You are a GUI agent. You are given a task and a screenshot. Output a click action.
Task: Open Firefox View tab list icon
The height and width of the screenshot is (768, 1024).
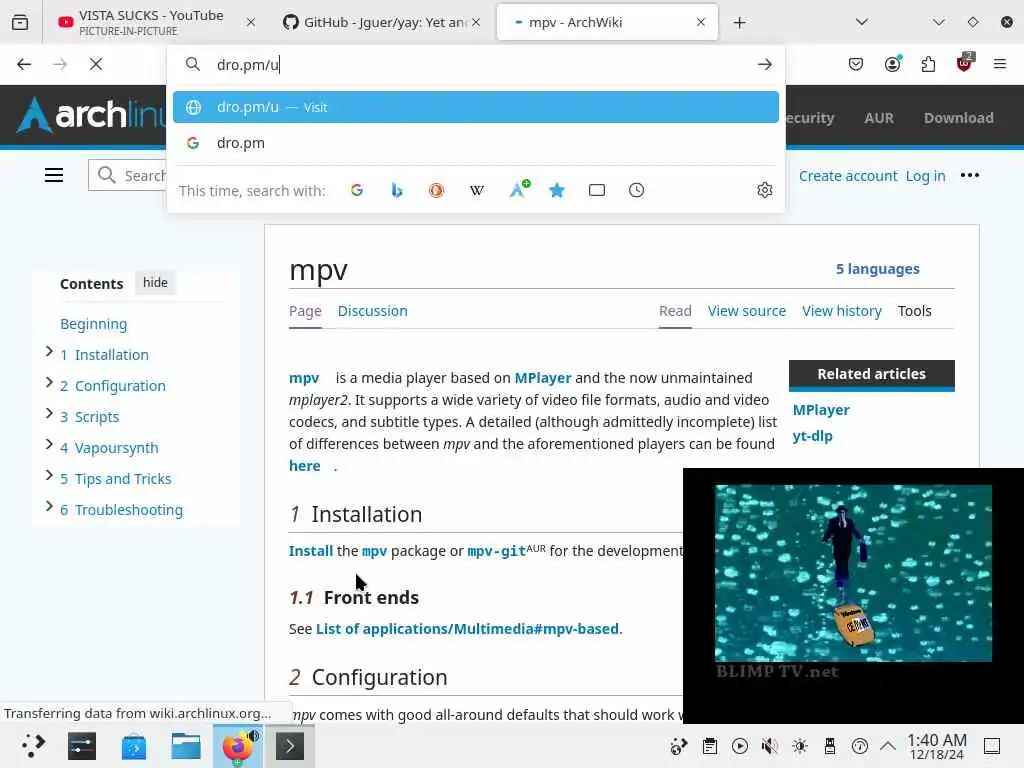pos(20,22)
